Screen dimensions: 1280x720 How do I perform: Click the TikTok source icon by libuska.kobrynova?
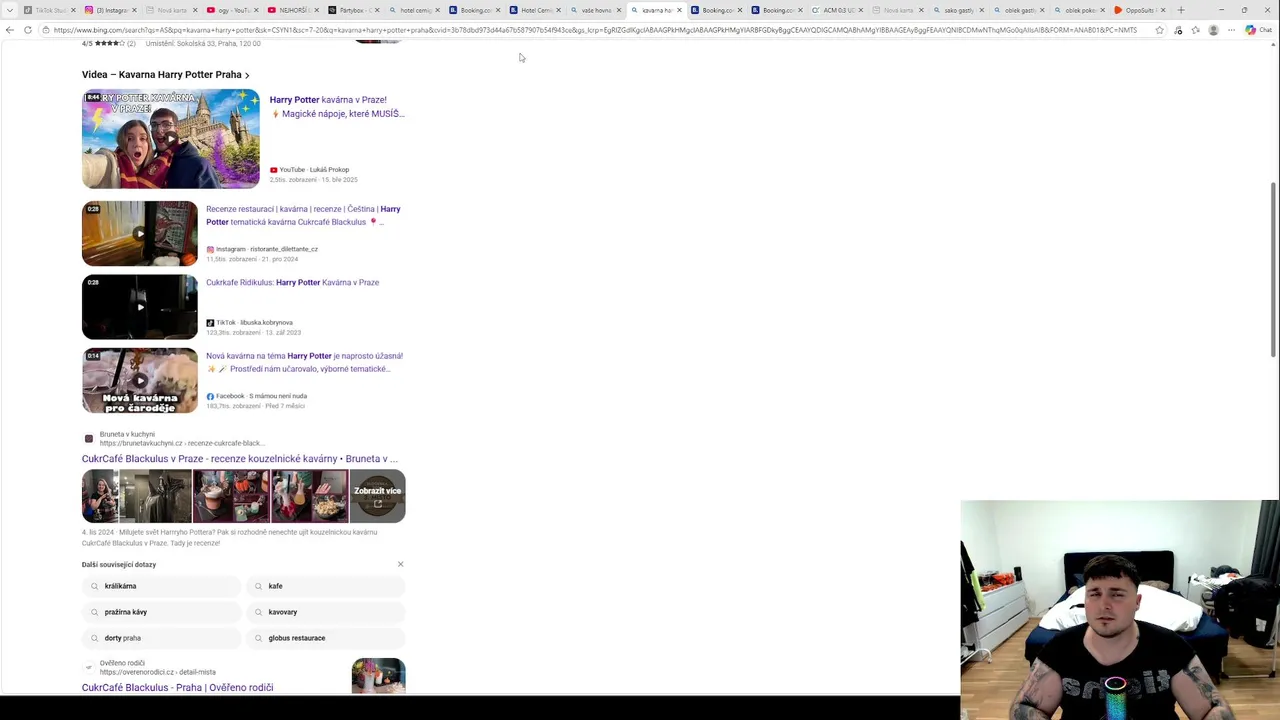210,323
